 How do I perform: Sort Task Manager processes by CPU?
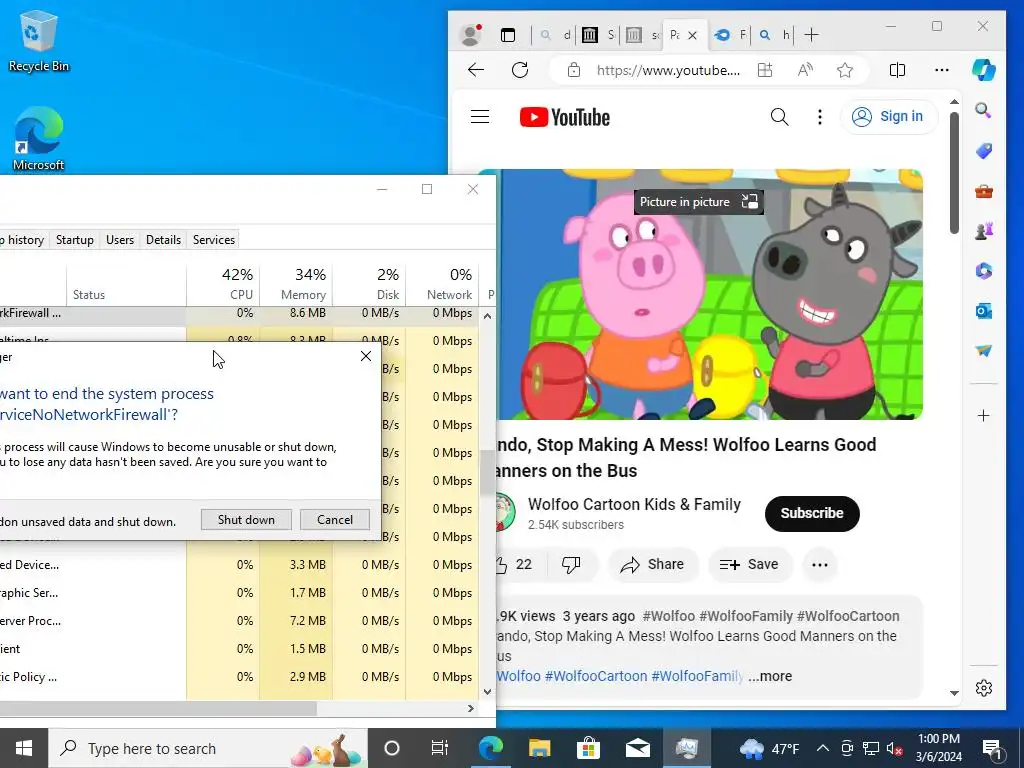tap(223, 284)
